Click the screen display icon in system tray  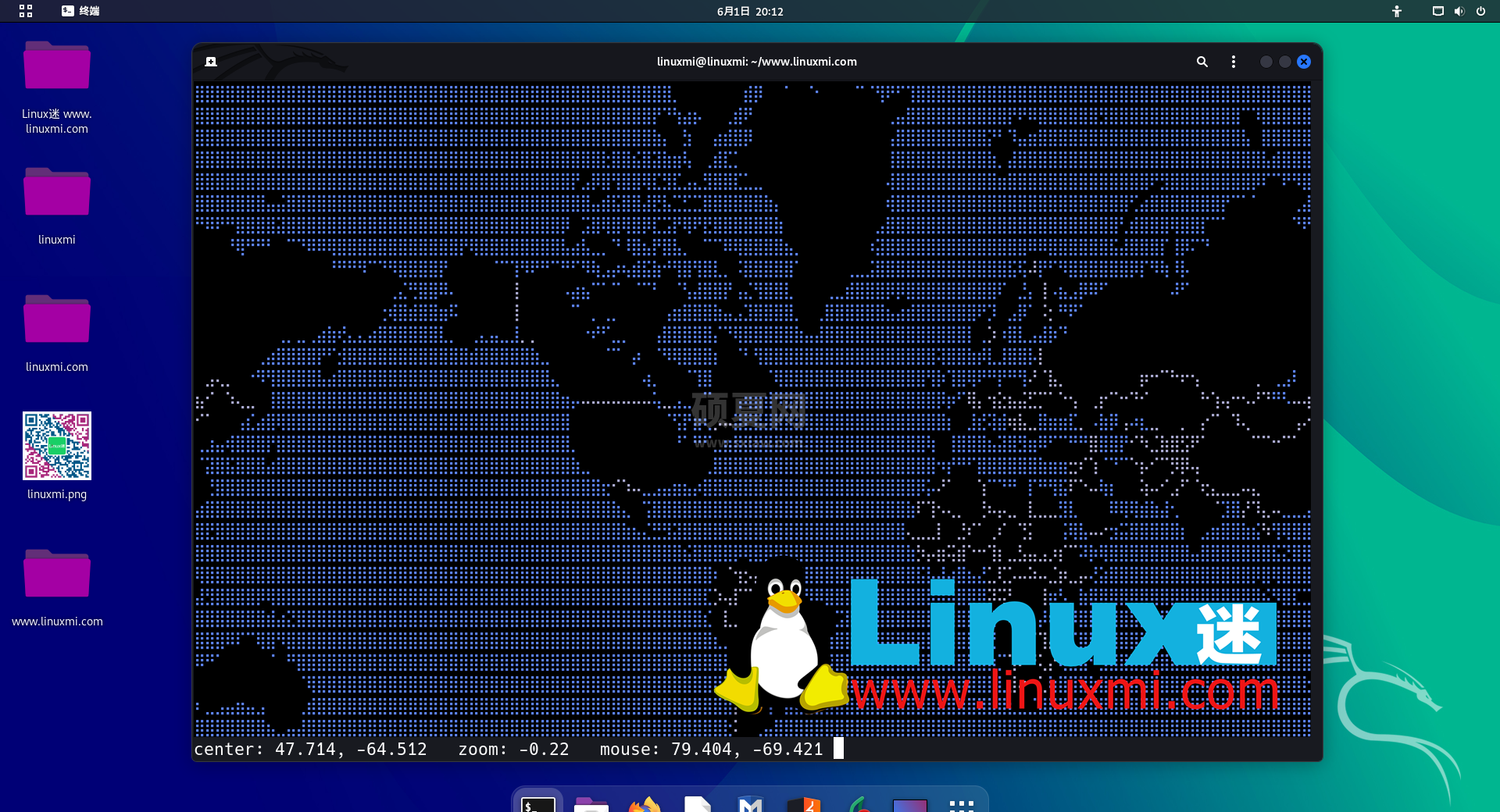click(1437, 11)
